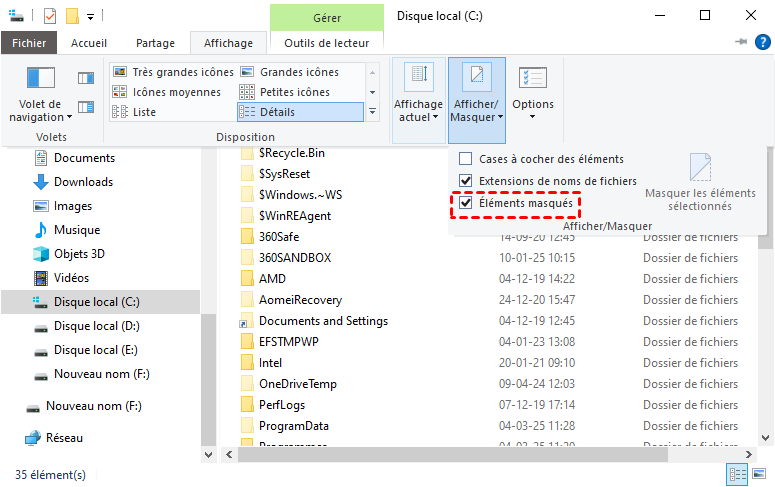Click the Properties quick access icon

(50, 16)
